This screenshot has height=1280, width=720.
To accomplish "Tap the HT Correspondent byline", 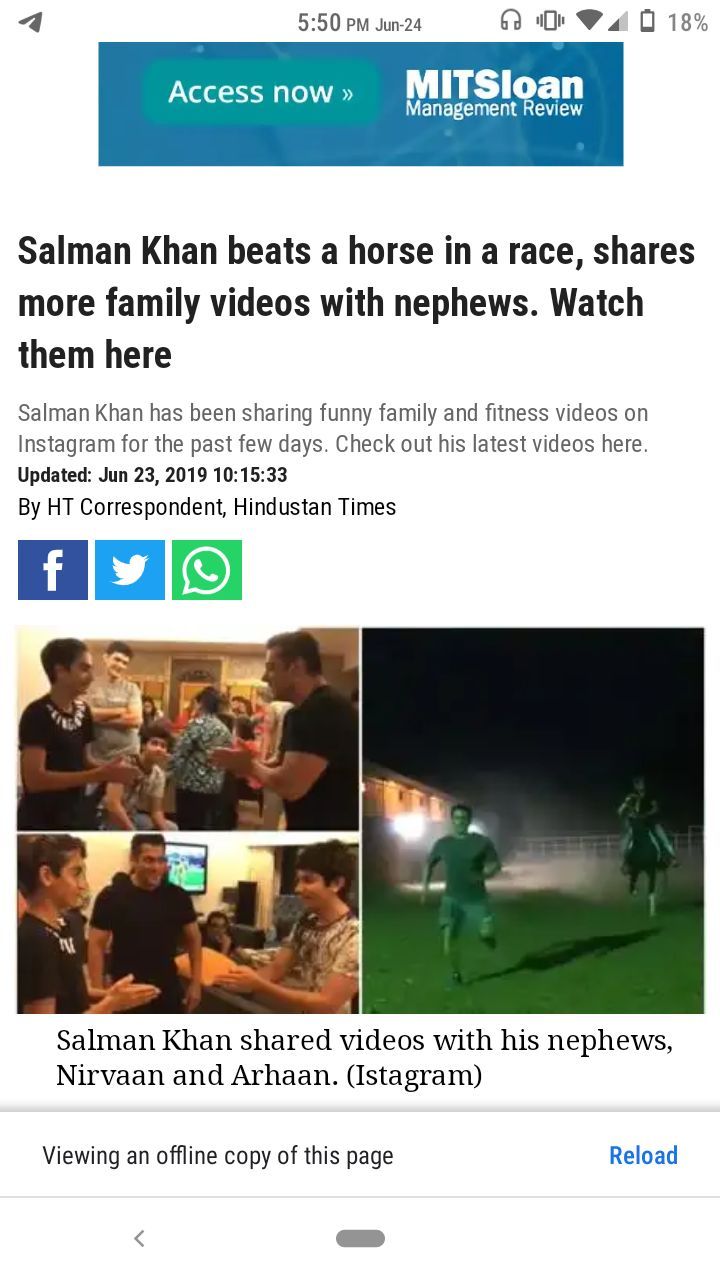I will pos(207,507).
